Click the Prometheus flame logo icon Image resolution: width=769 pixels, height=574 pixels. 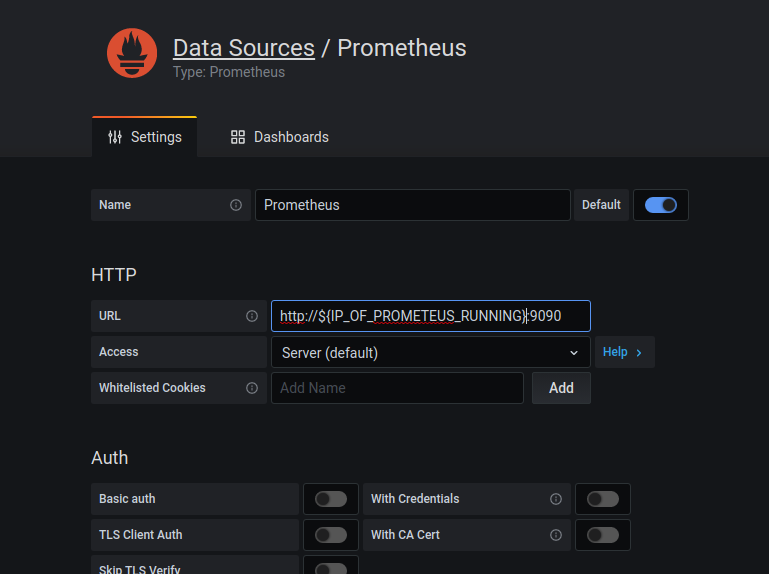132,53
